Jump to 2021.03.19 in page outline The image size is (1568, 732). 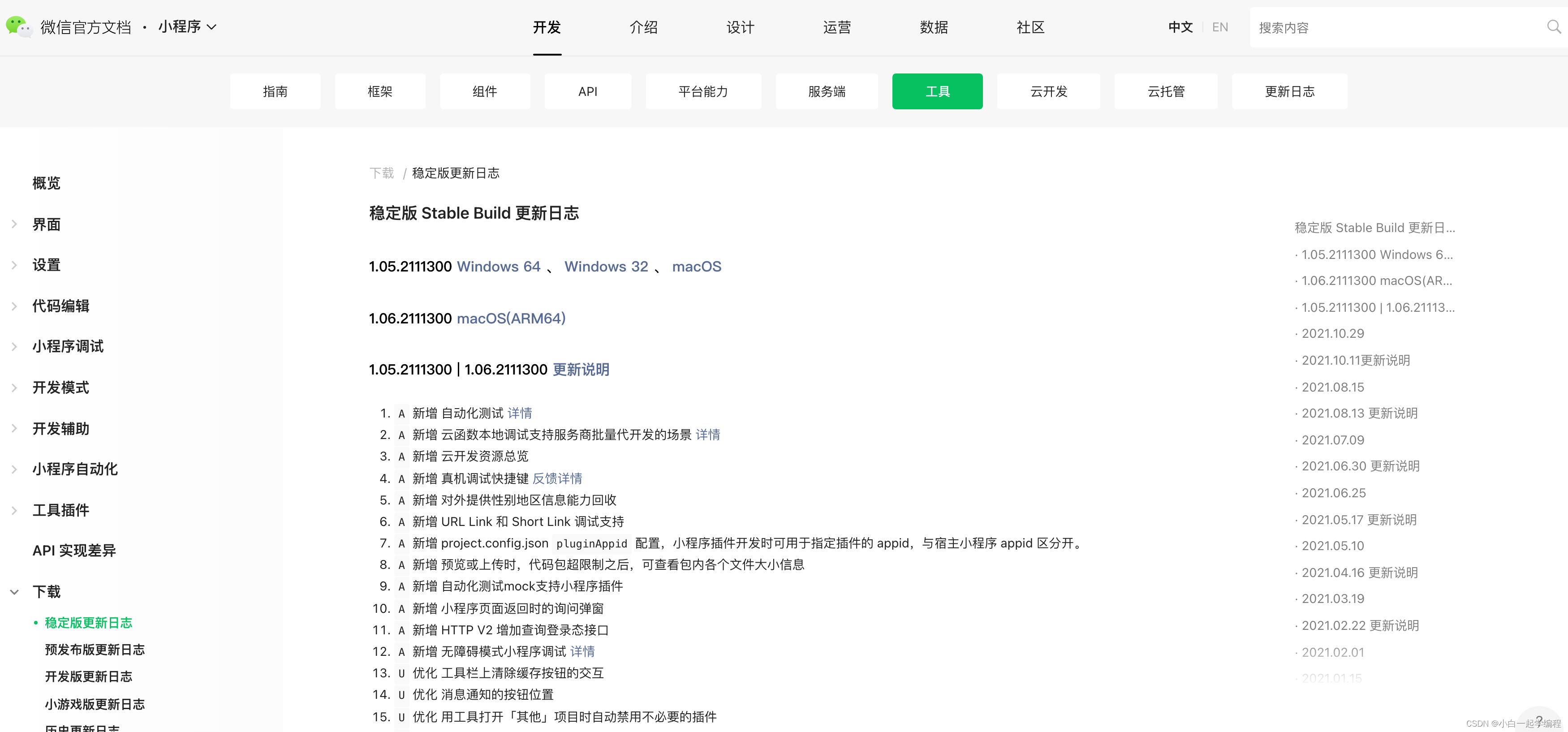pos(1333,599)
